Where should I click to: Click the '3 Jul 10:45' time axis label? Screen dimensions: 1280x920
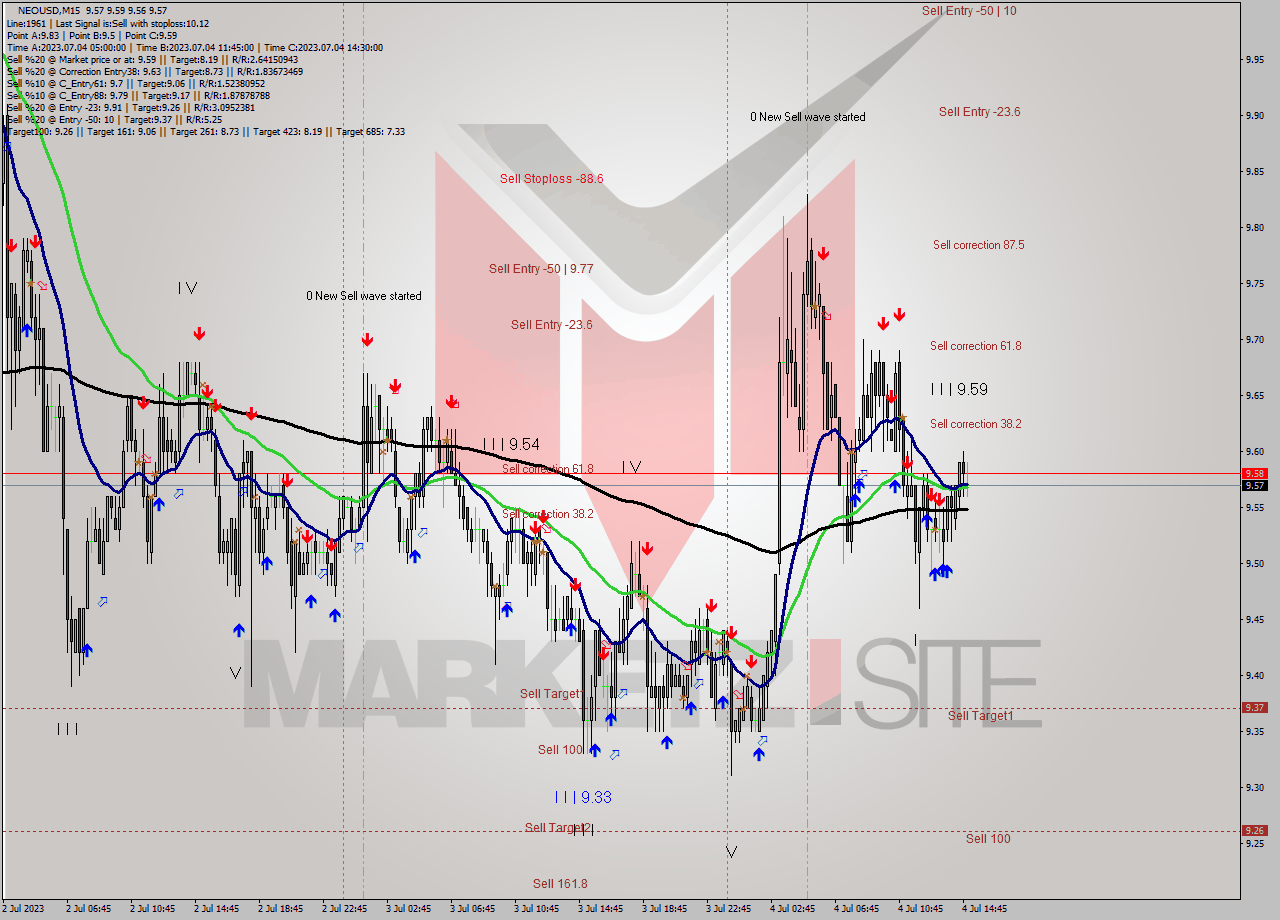[537, 909]
